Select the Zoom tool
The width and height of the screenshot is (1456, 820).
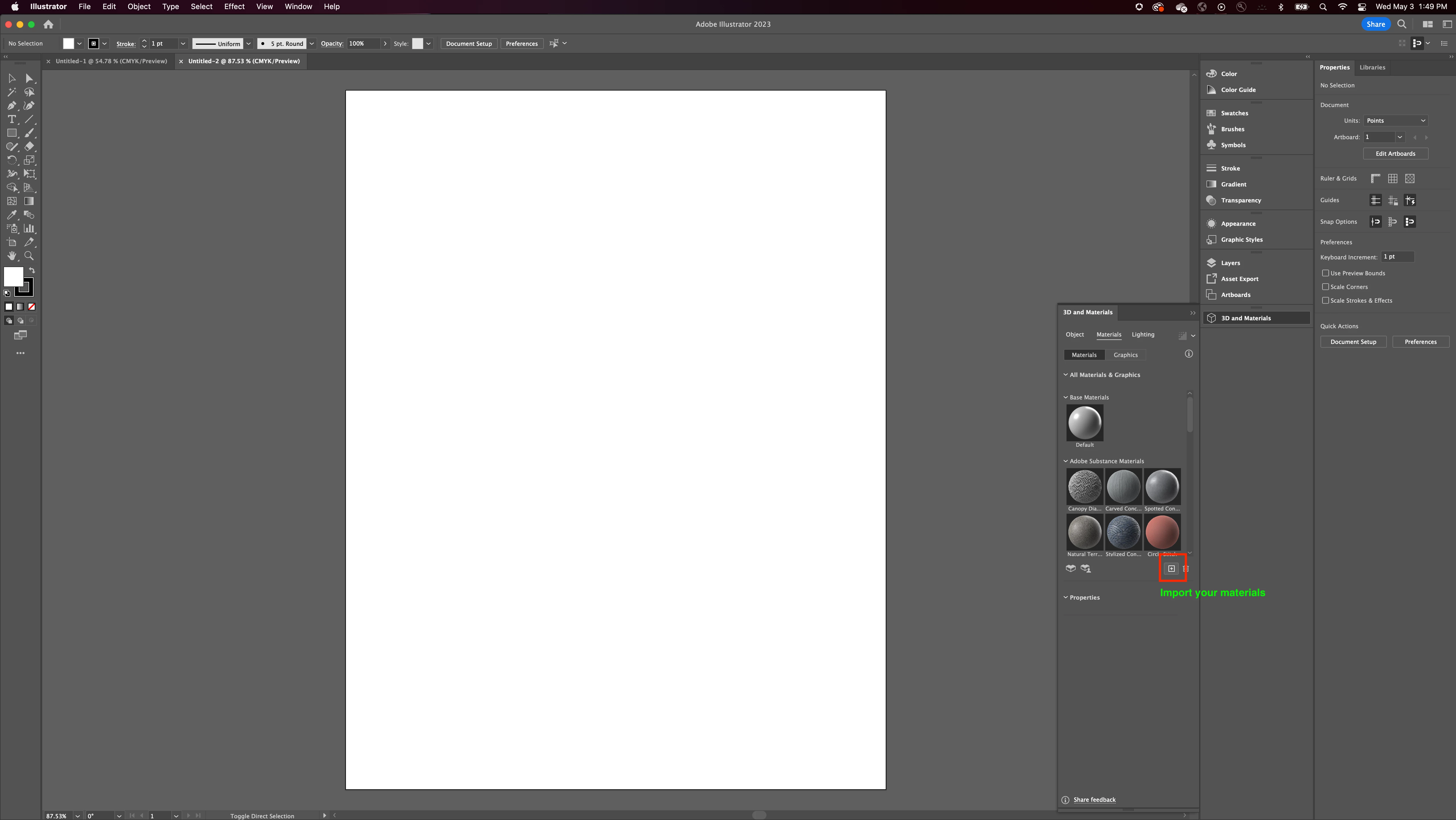coord(29,256)
